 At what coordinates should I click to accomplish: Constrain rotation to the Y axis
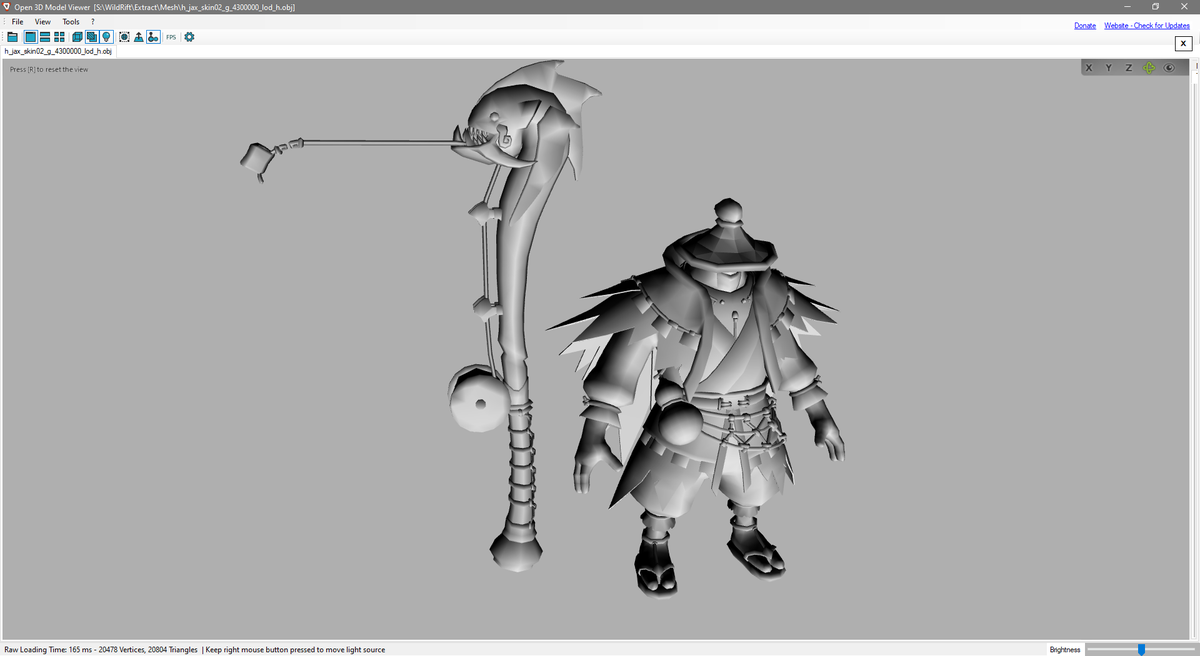click(x=1108, y=68)
